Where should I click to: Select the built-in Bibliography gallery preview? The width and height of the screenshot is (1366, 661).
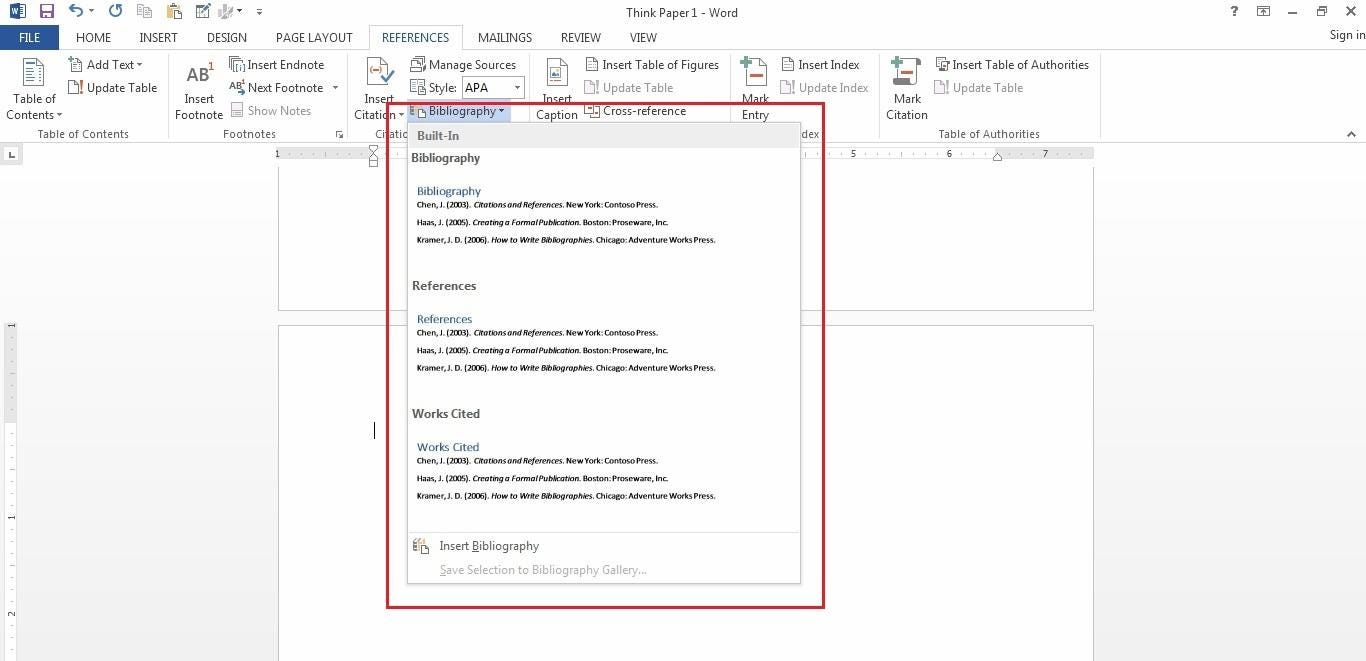pyautogui.click(x=604, y=214)
